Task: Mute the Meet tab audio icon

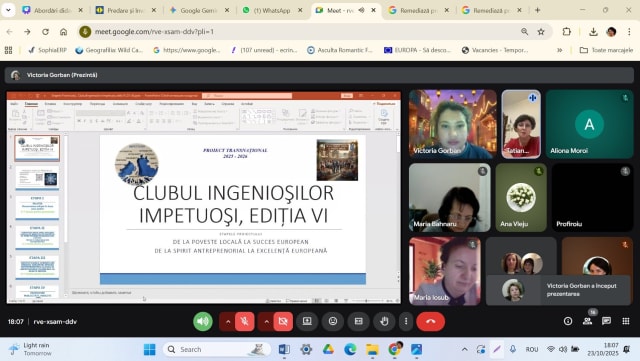Action: click(x=361, y=10)
